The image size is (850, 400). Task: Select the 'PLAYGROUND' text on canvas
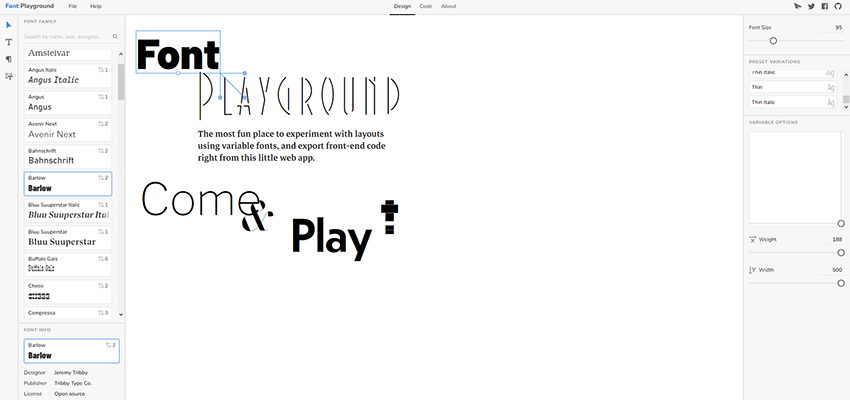300,95
